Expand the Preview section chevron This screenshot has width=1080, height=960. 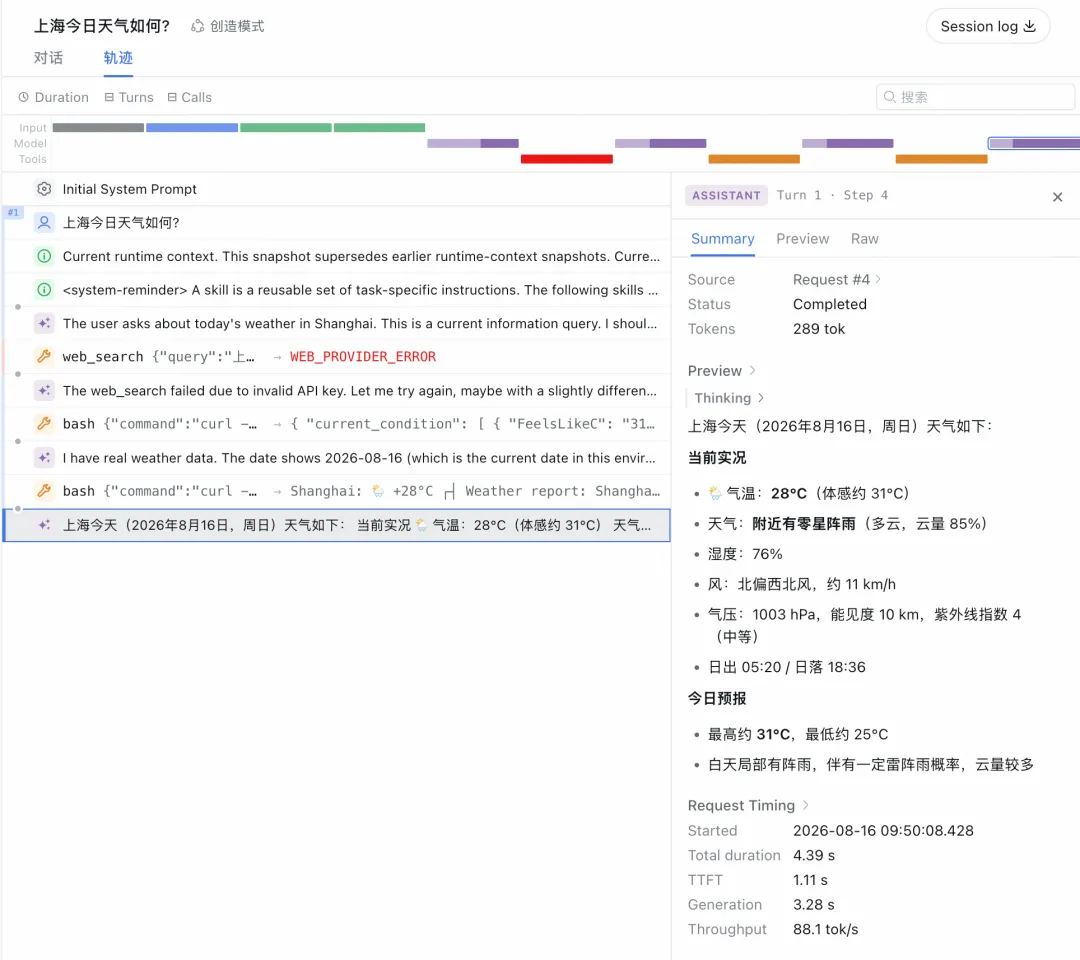pos(753,371)
